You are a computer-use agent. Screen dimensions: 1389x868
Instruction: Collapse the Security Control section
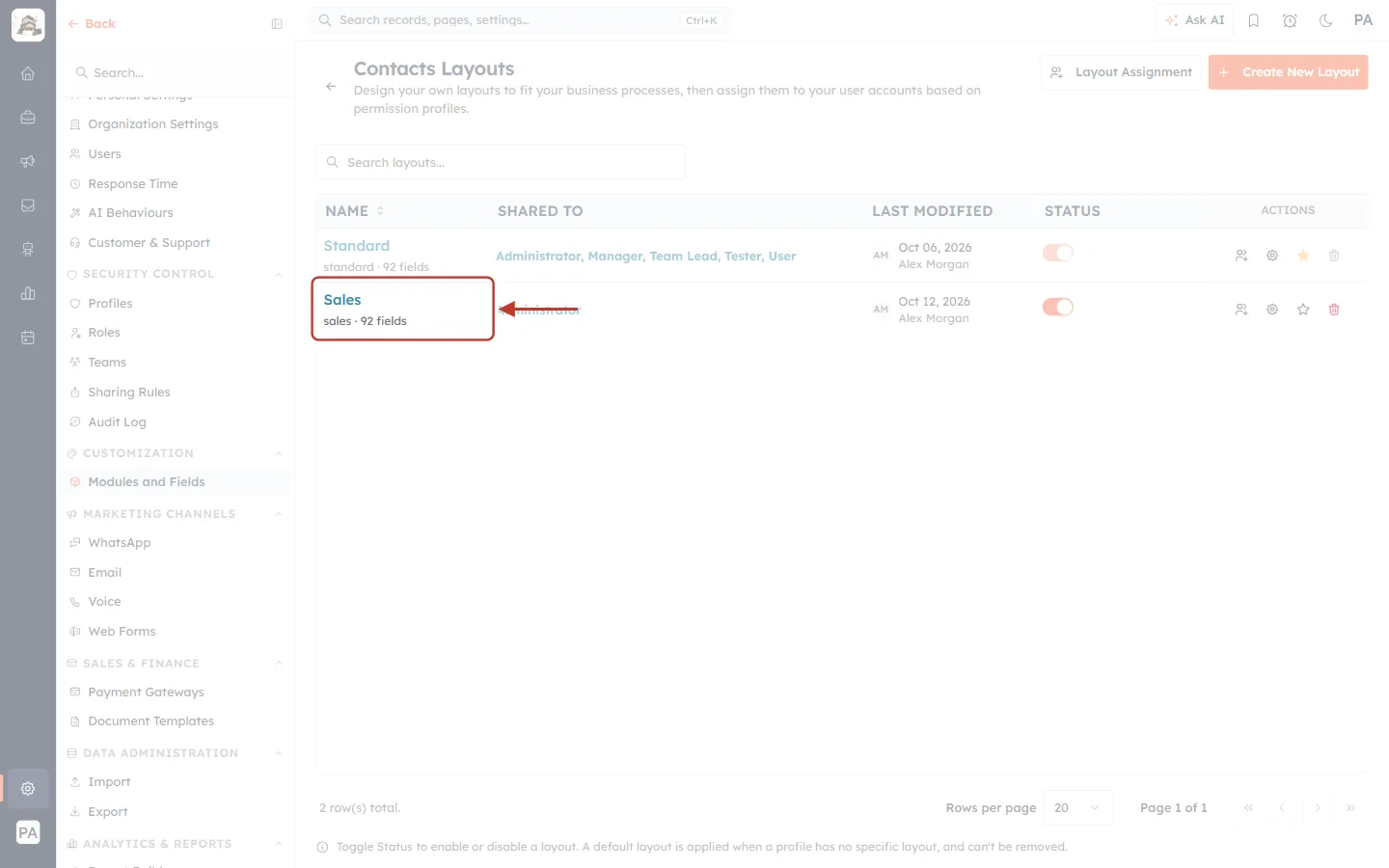[x=279, y=274]
